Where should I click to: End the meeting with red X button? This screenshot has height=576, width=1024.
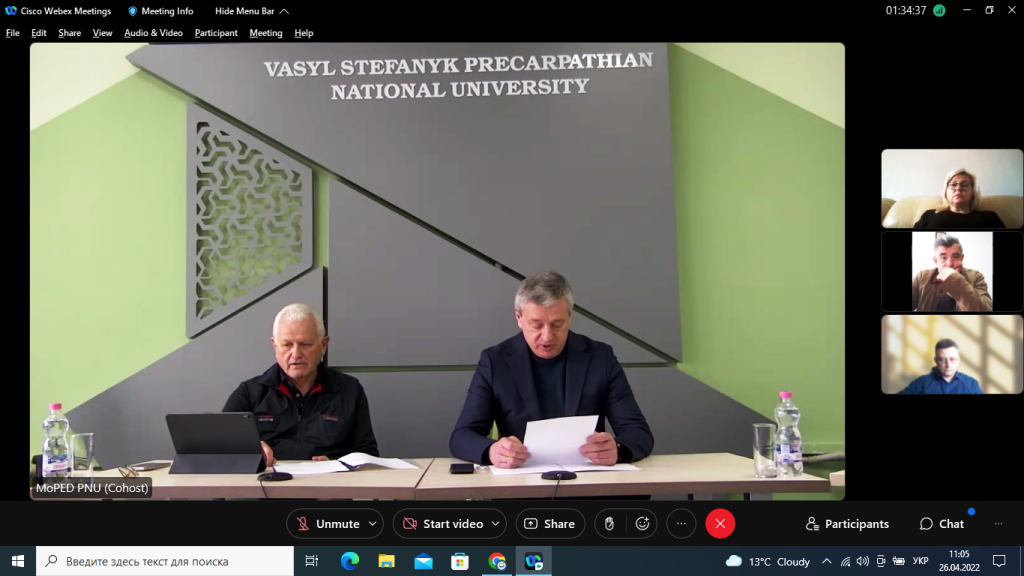click(720, 524)
